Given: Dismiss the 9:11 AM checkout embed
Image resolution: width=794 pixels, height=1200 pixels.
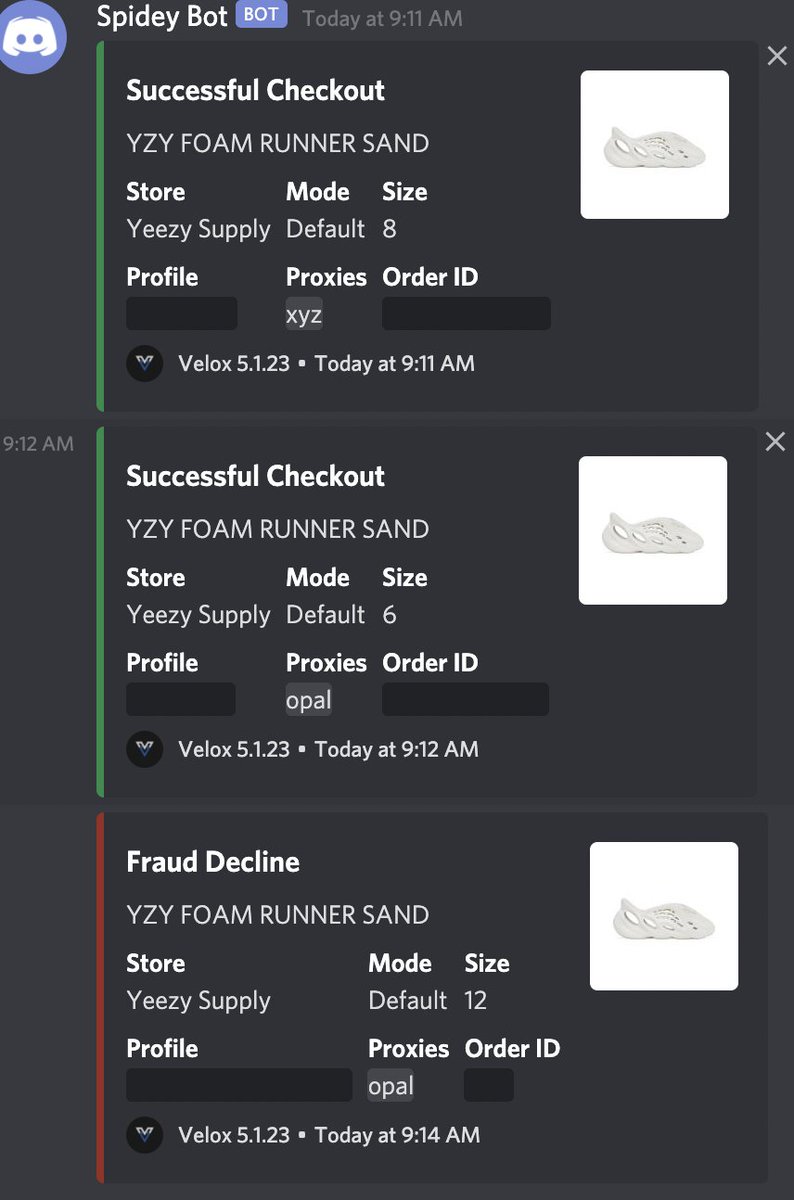Looking at the screenshot, I should (x=777, y=57).
